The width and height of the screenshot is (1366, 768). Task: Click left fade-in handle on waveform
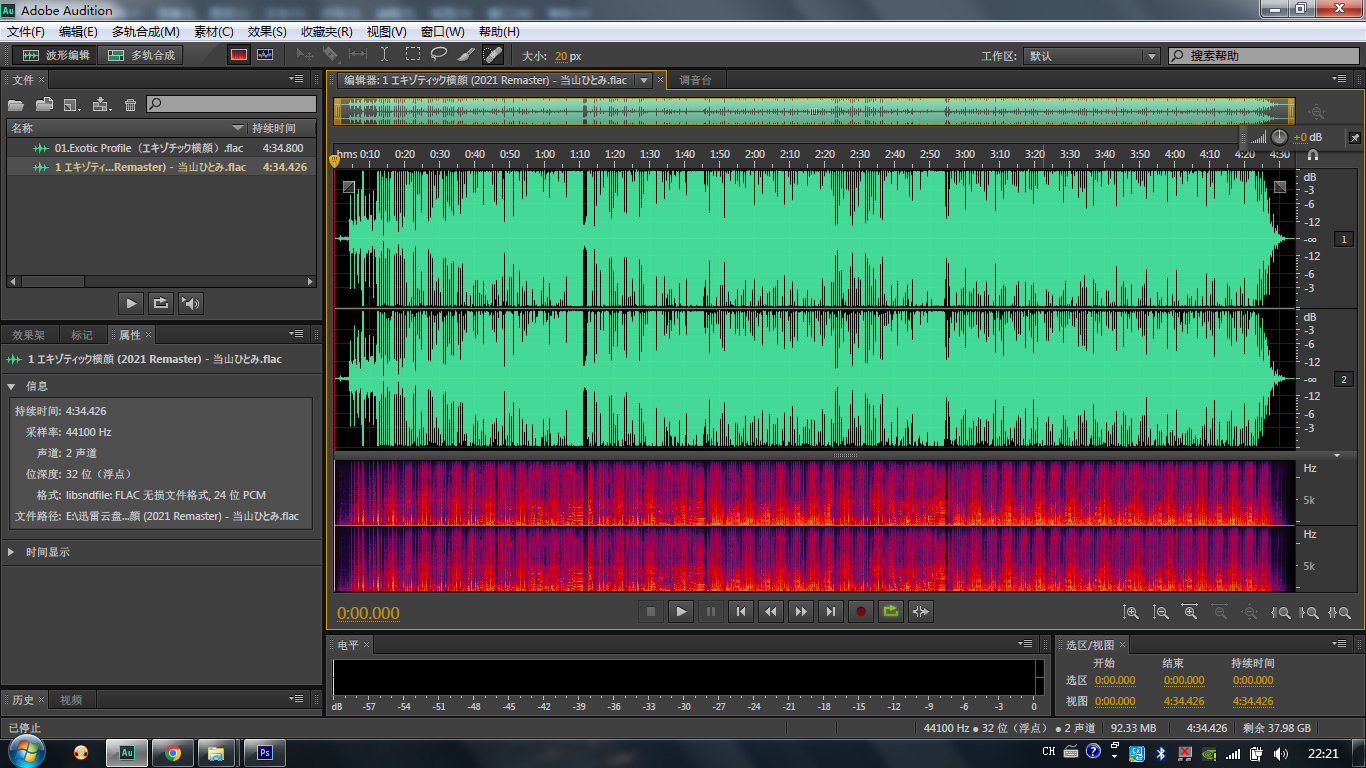click(348, 186)
